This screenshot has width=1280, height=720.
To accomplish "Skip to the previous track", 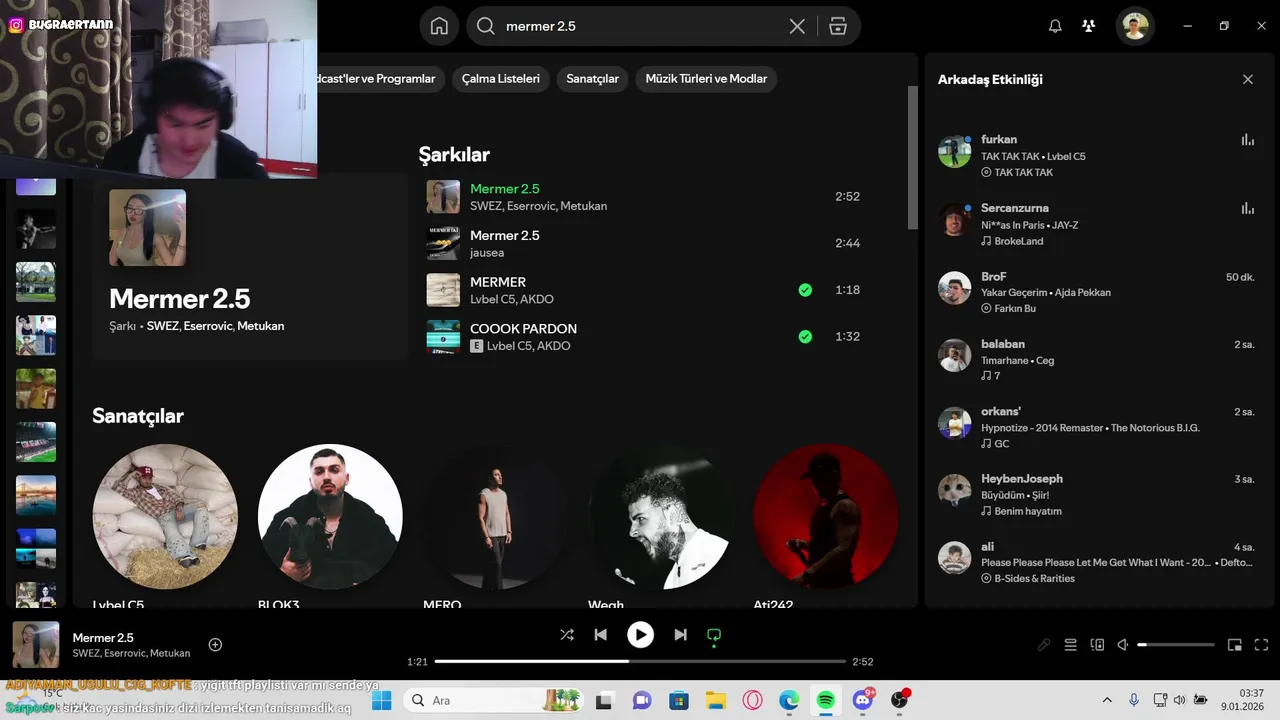I will click(x=600, y=634).
